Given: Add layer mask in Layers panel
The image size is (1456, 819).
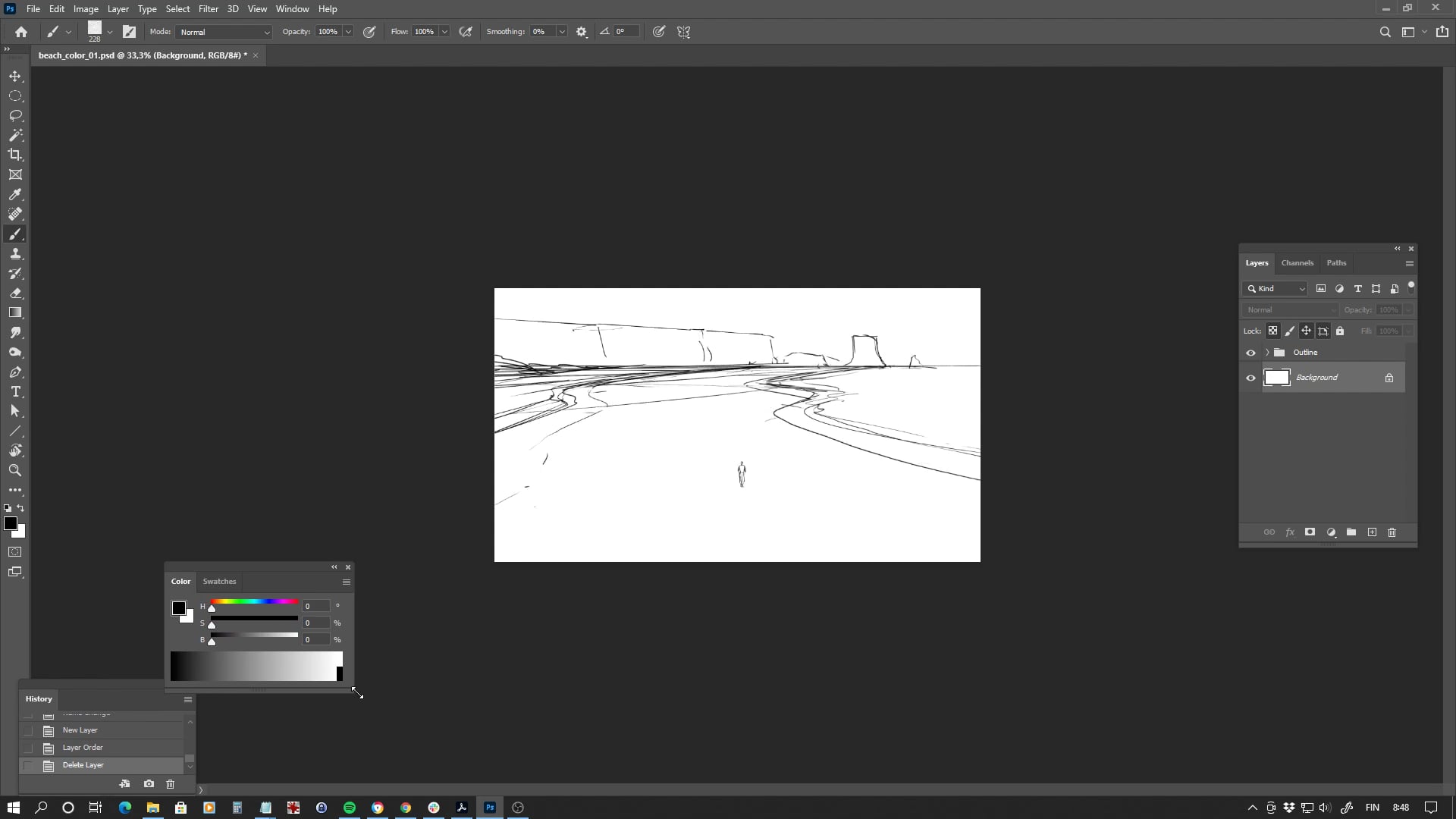Looking at the screenshot, I should 1310,532.
